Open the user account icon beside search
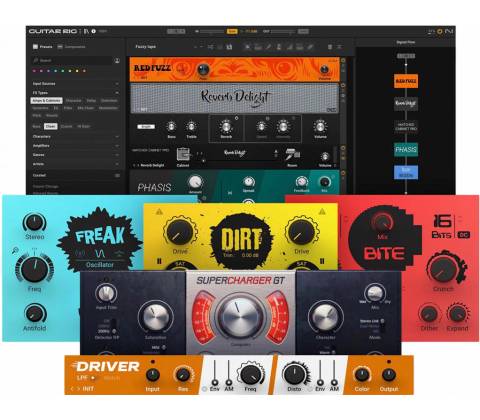Viewport: 480px width, 420px height. tap(117, 61)
